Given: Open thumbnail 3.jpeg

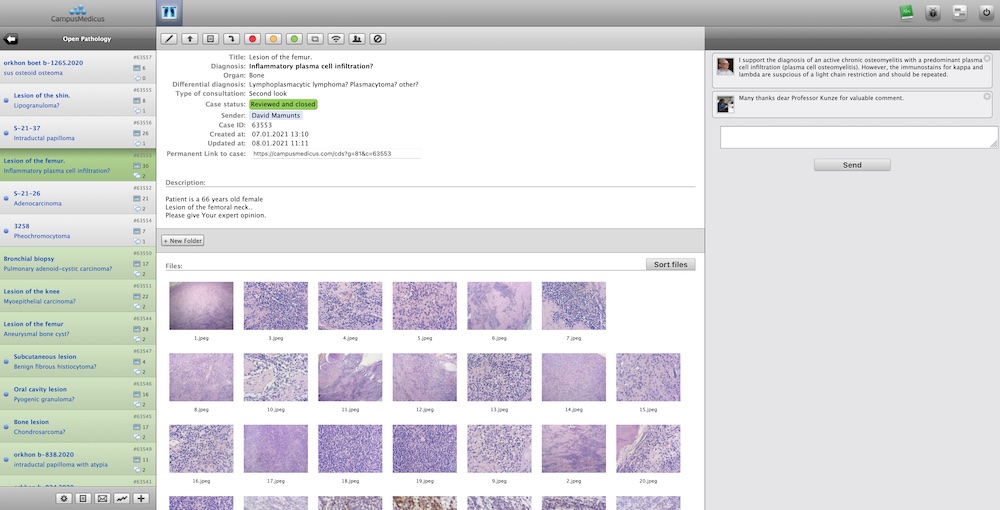Looking at the screenshot, I should tap(276, 306).
